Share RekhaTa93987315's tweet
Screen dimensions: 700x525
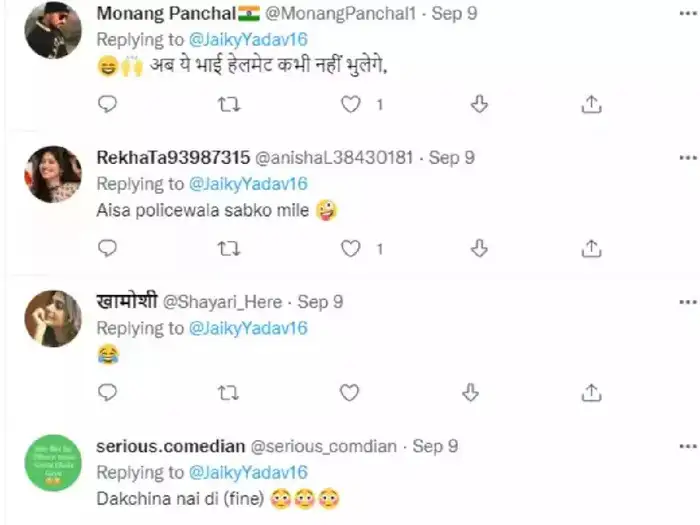point(591,248)
